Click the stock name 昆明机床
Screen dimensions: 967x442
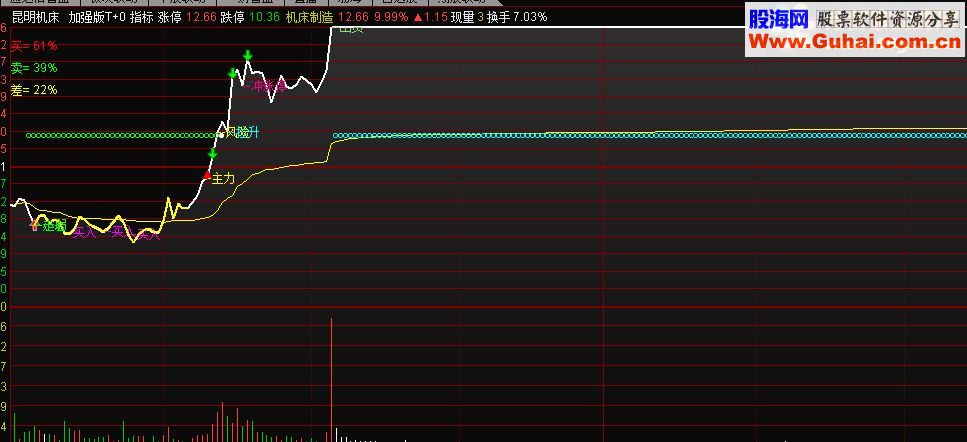tap(35, 17)
